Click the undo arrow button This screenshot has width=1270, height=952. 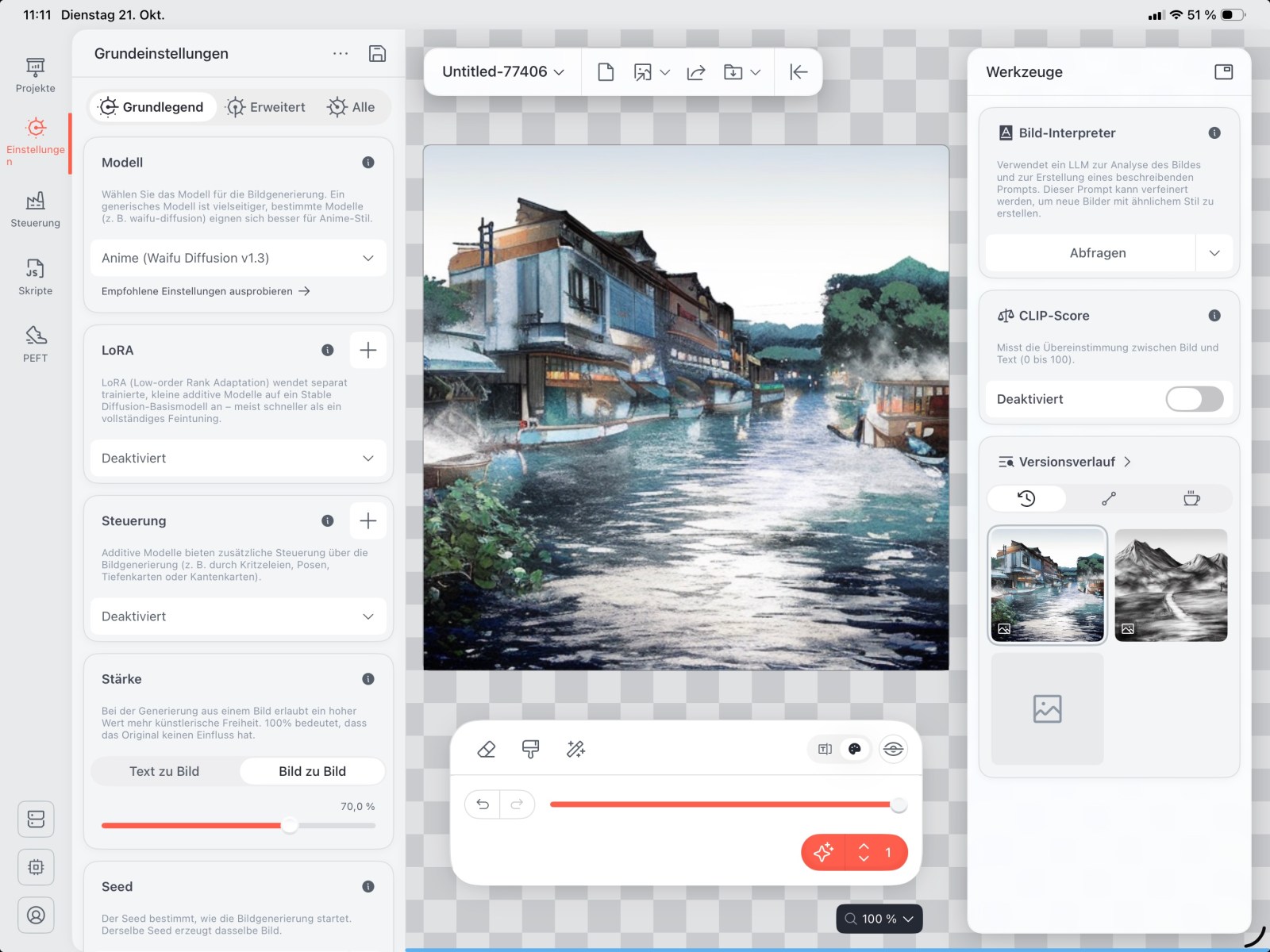click(x=483, y=804)
